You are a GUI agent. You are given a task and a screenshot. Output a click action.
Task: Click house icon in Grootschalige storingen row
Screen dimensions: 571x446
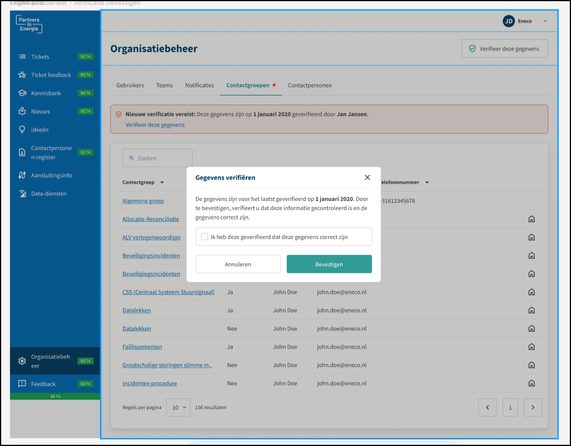click(x=531, y=365)
